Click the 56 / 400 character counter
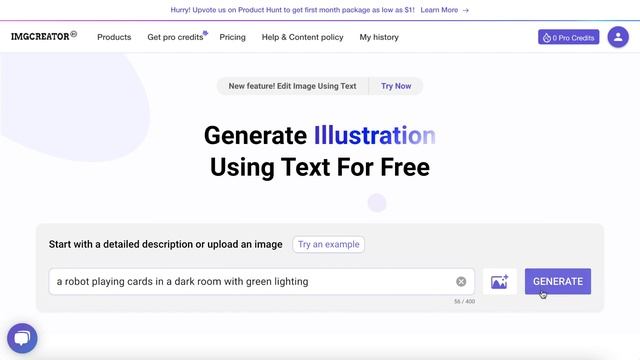Image resolution: width=640 pixels, height=360 pixels. [x=464, y=302]
